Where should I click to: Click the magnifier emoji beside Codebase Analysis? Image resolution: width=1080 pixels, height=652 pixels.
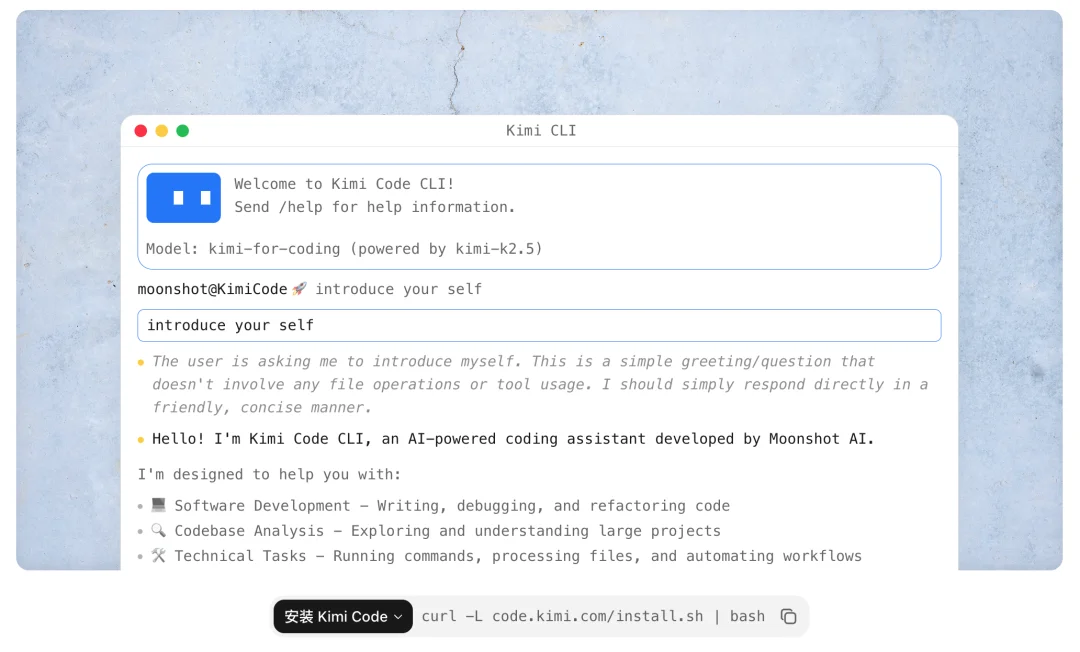tap(158, 531)
